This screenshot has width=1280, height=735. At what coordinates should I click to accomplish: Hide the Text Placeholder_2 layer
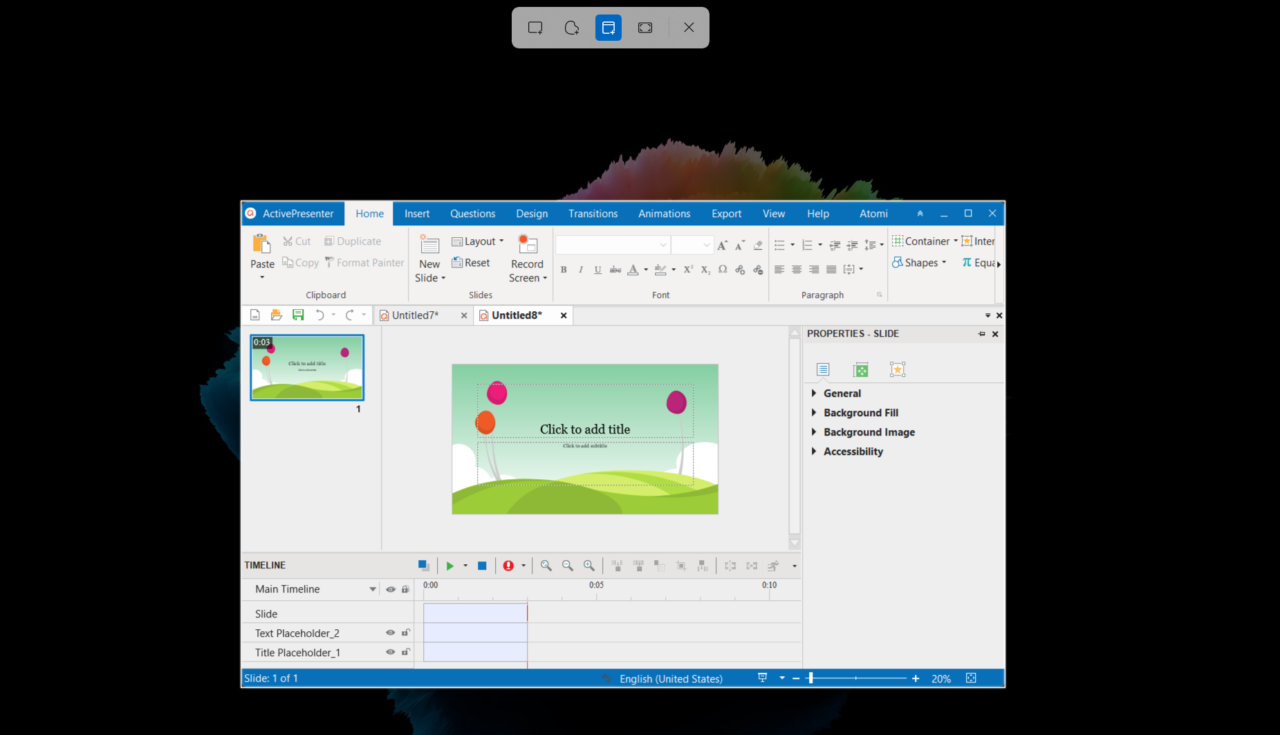point(389,632)
